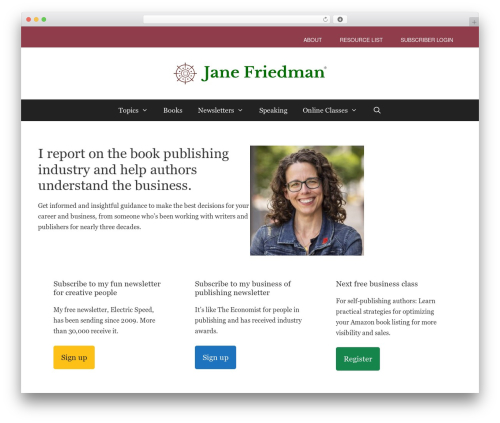This screenshot has height=423, width=500.
Task: Click yellow Sign up button for Electric Speed
Action: click(74, 357)
